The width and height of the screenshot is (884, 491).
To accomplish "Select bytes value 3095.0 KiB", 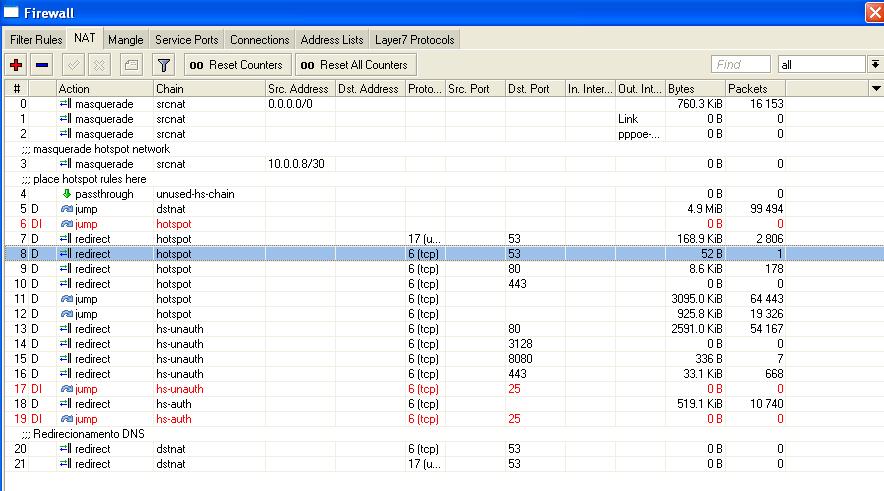I will point(697,299).
